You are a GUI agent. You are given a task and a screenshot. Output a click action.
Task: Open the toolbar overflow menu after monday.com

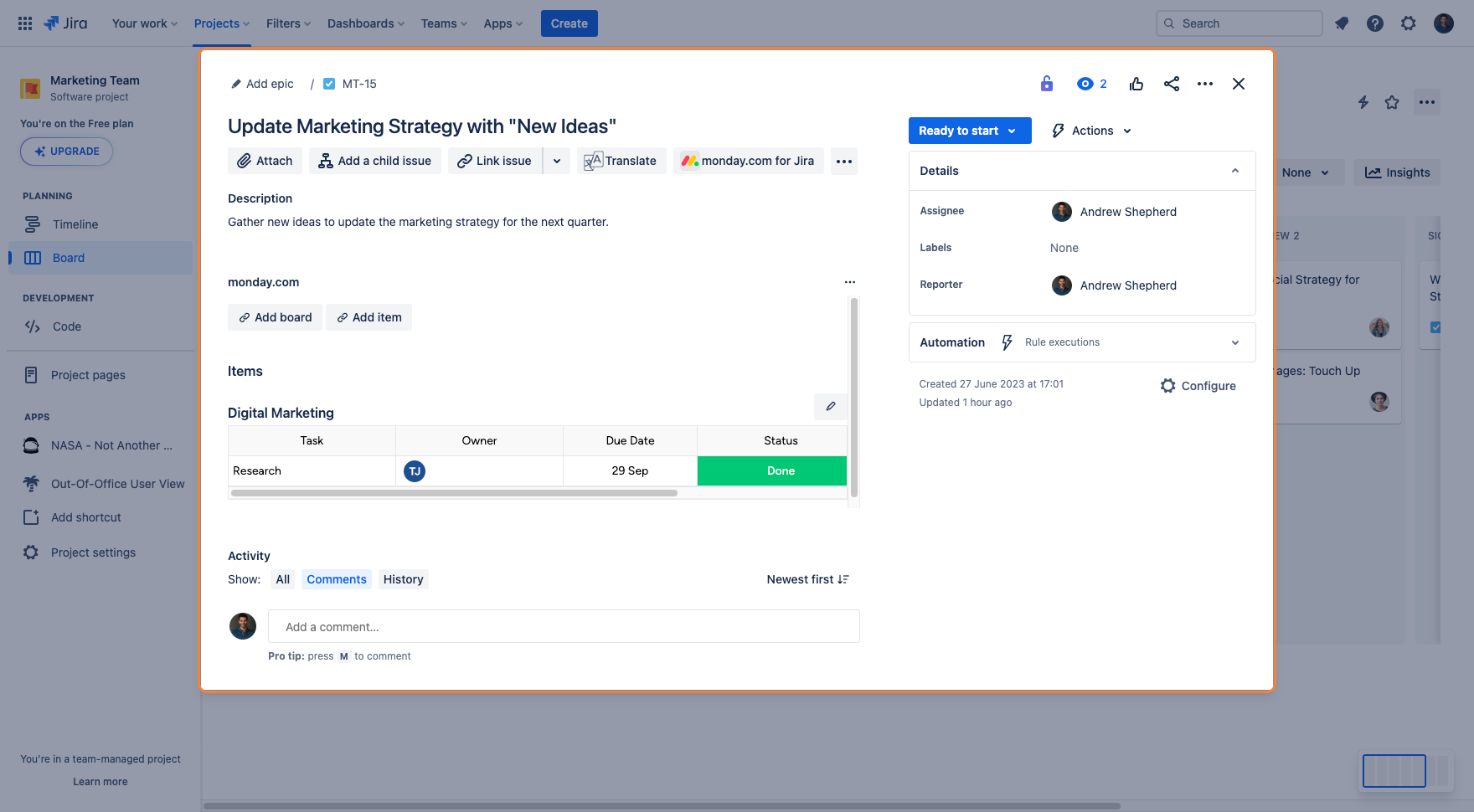coord(844,161)
